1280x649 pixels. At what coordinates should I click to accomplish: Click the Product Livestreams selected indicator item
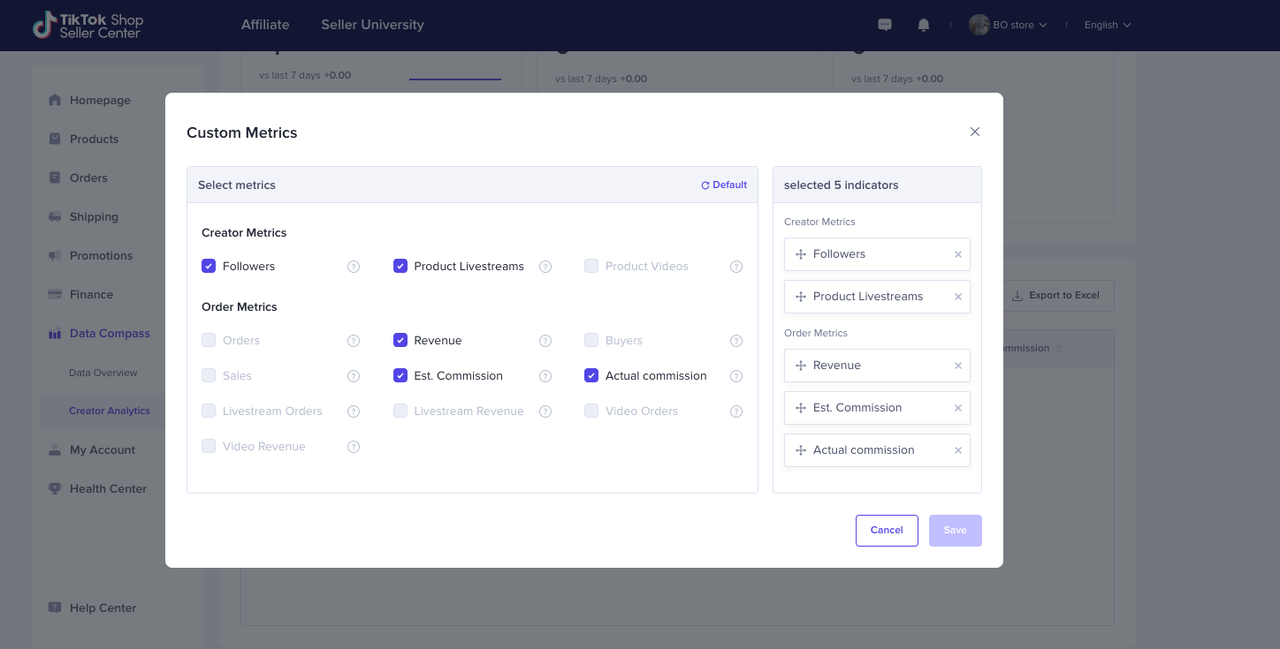click(x=868, y=297)
